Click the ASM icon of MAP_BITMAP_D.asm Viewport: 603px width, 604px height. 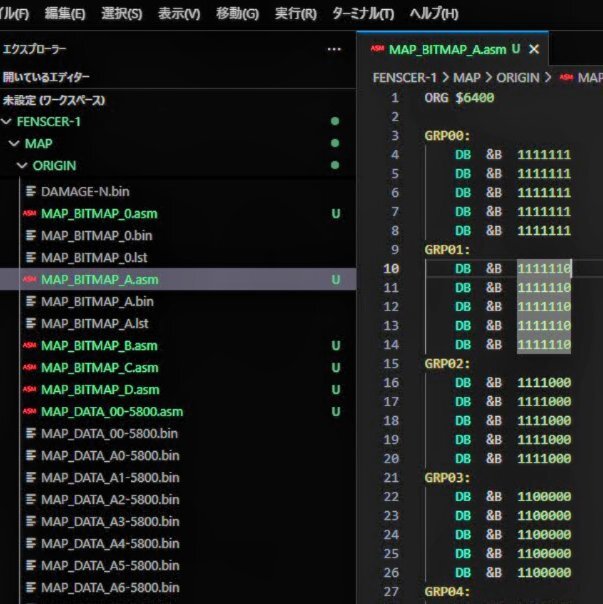pyautogui.click(x=30, y=389)
